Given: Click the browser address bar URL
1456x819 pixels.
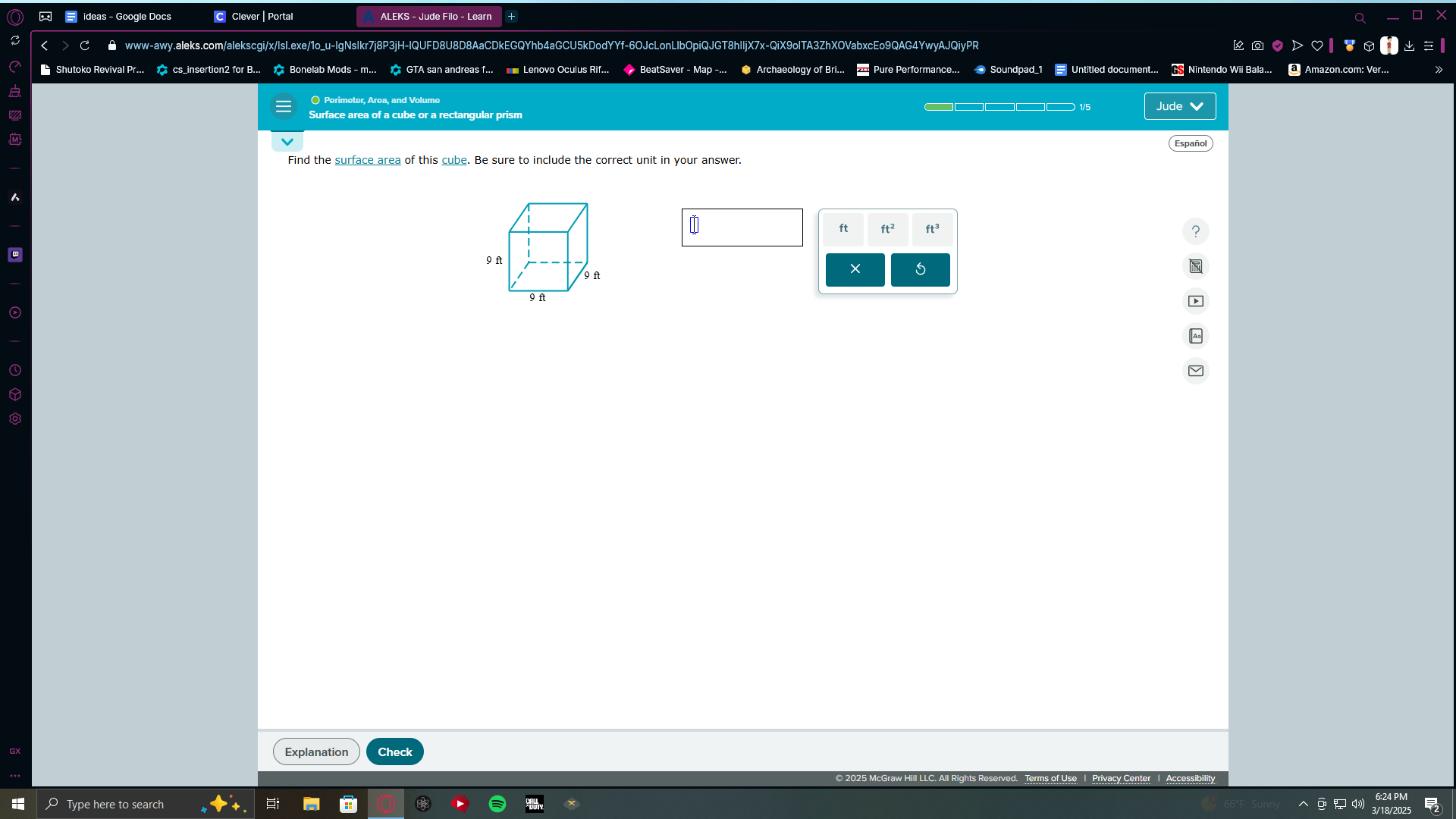Looking at the screenshot, I should click(x=551, y=45).
